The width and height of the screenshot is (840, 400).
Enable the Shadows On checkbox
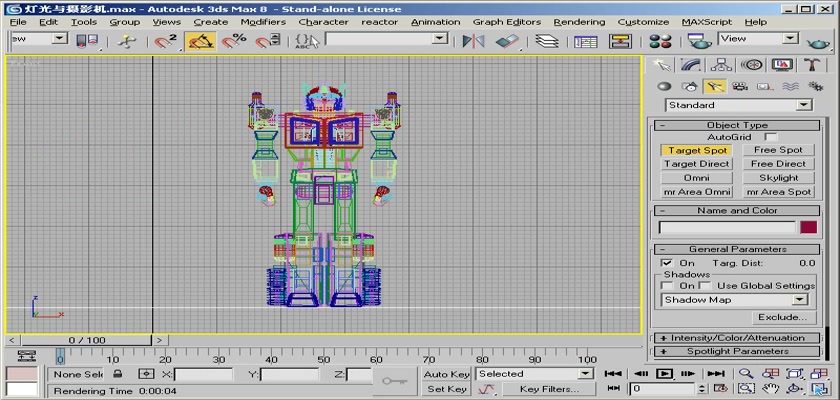(667, 286)
